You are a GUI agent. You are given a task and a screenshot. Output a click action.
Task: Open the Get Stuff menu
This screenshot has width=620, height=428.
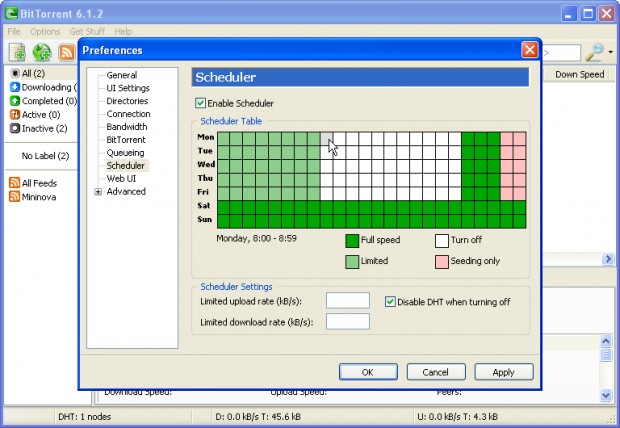click(87, 32)
